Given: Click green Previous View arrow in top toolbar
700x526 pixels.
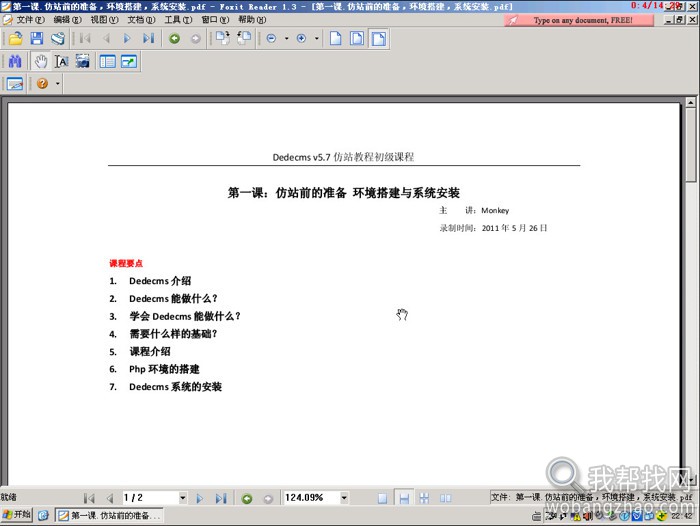Looking at the screenshot, I should (x=175, y=38).
